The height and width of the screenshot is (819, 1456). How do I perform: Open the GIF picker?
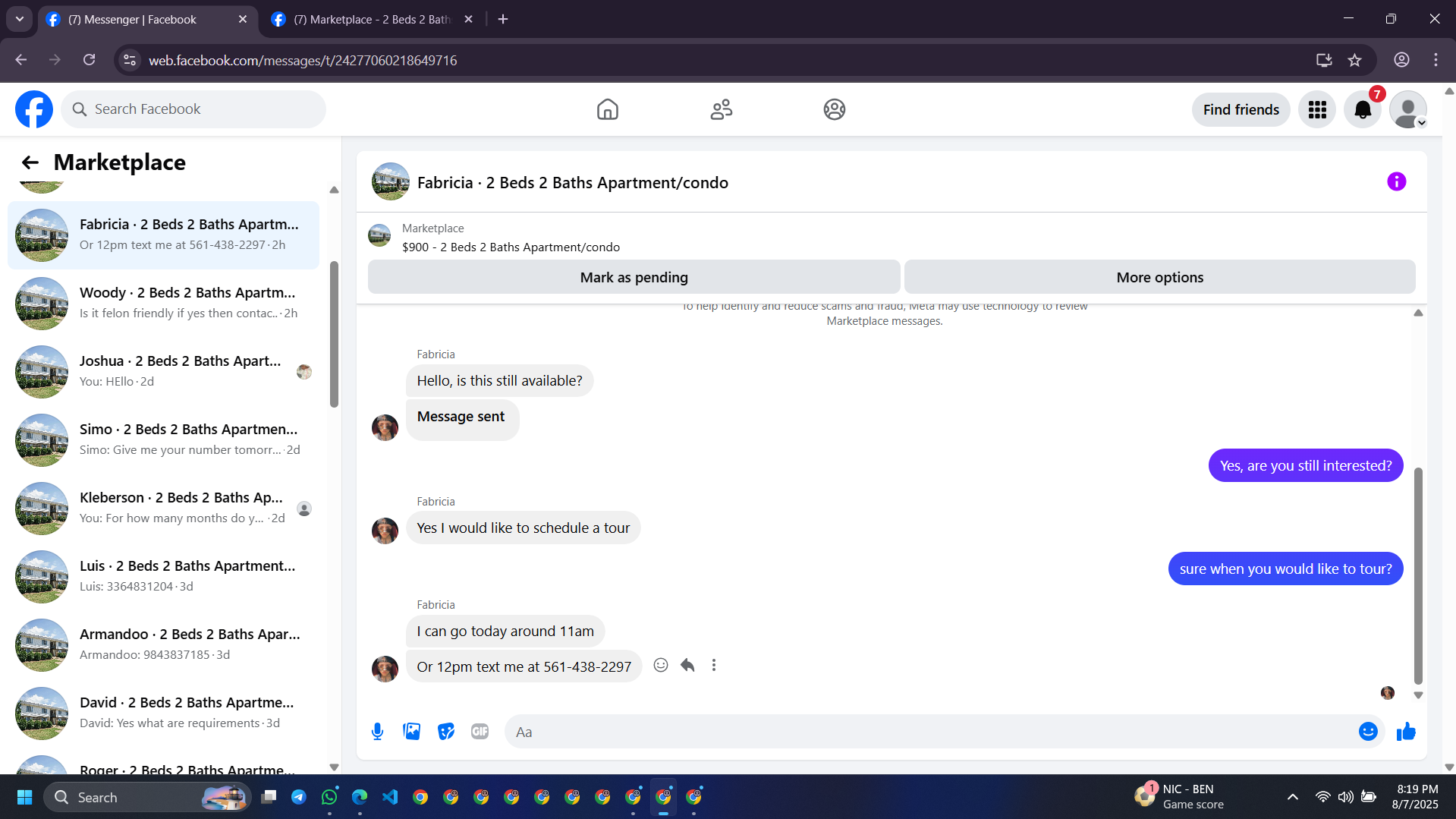pos(480,732)
